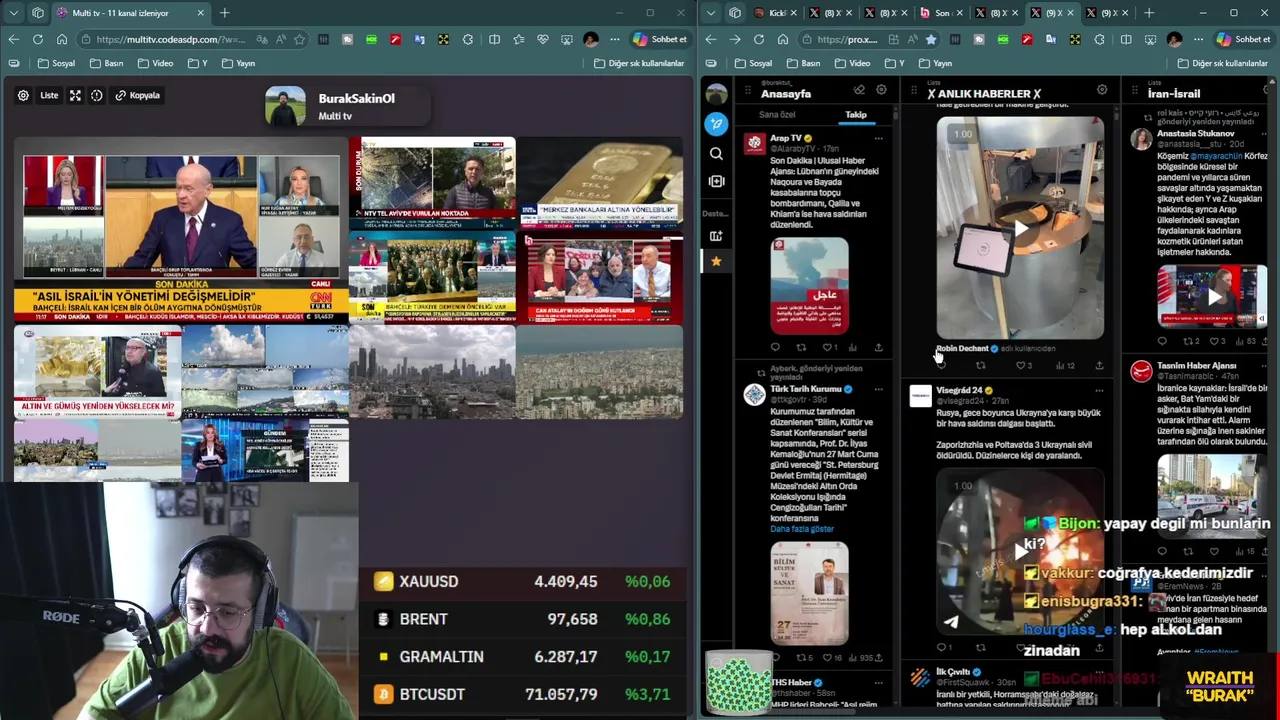
Task: Open a new tab in left browser
Action: 224,13
